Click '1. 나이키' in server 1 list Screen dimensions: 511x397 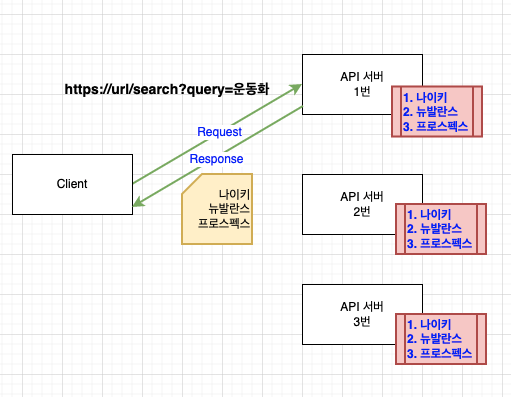click(425, 98)
